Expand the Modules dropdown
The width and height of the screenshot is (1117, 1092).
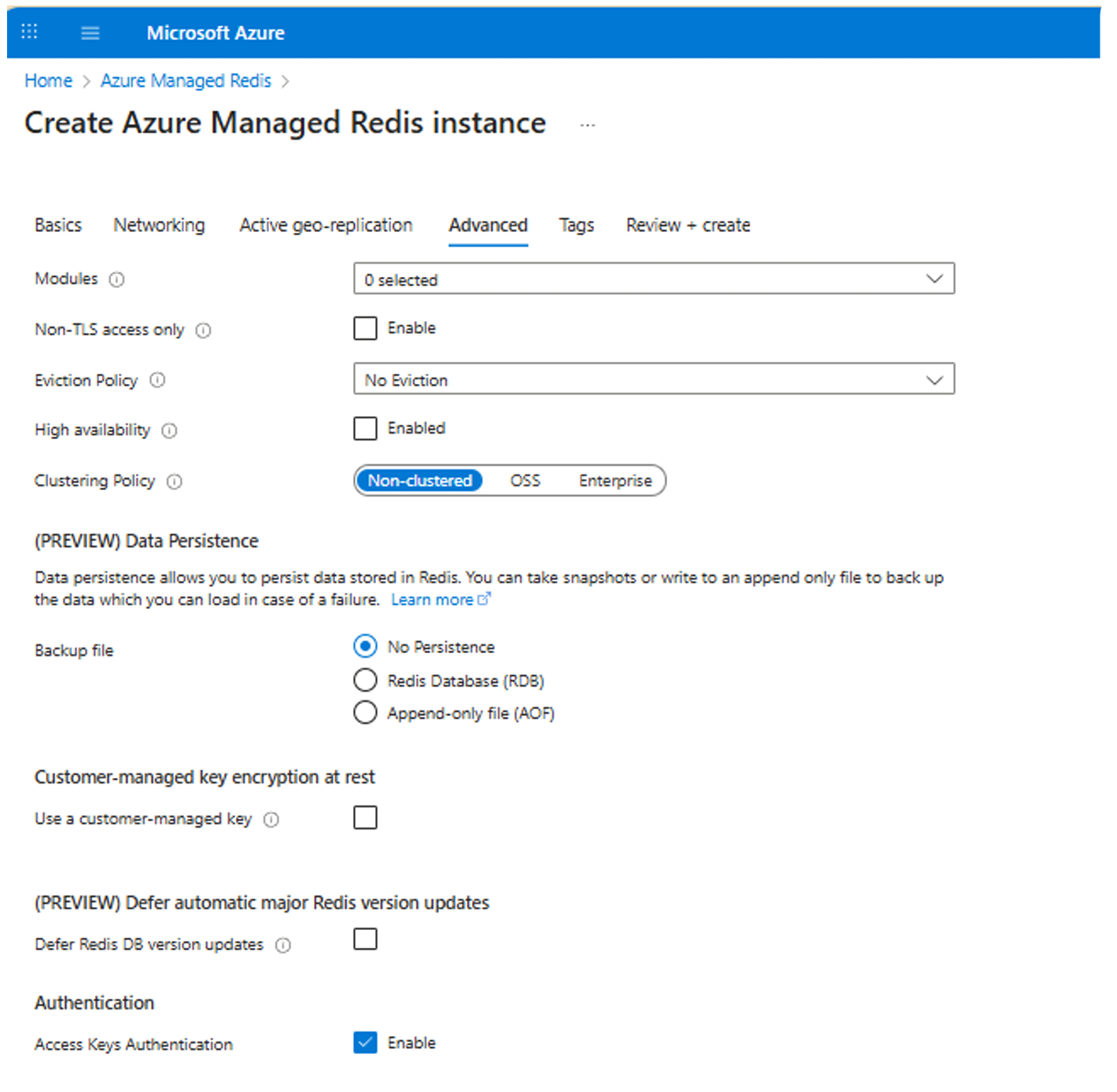click(x=653, y=279)
